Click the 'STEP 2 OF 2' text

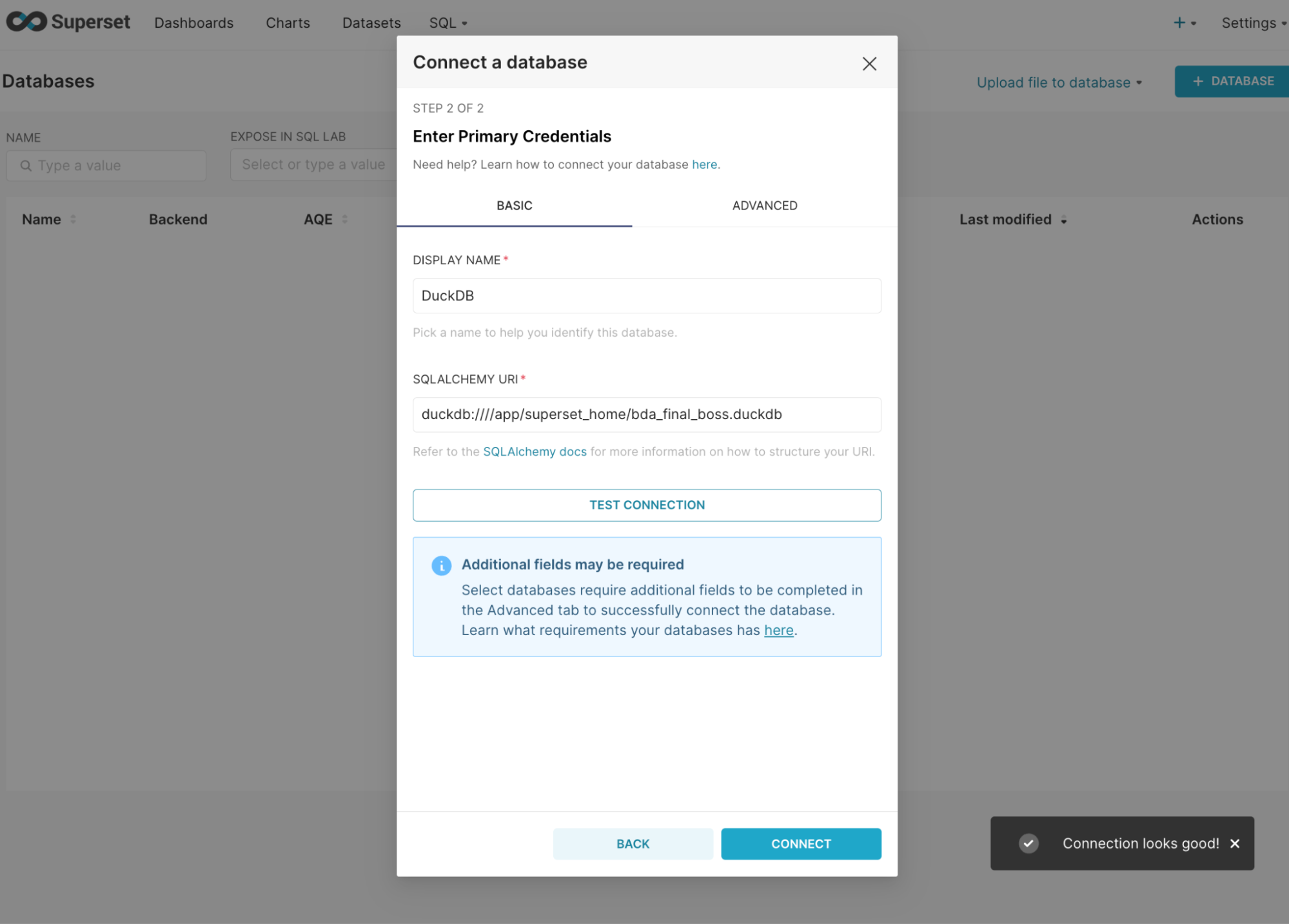point(448,108)
